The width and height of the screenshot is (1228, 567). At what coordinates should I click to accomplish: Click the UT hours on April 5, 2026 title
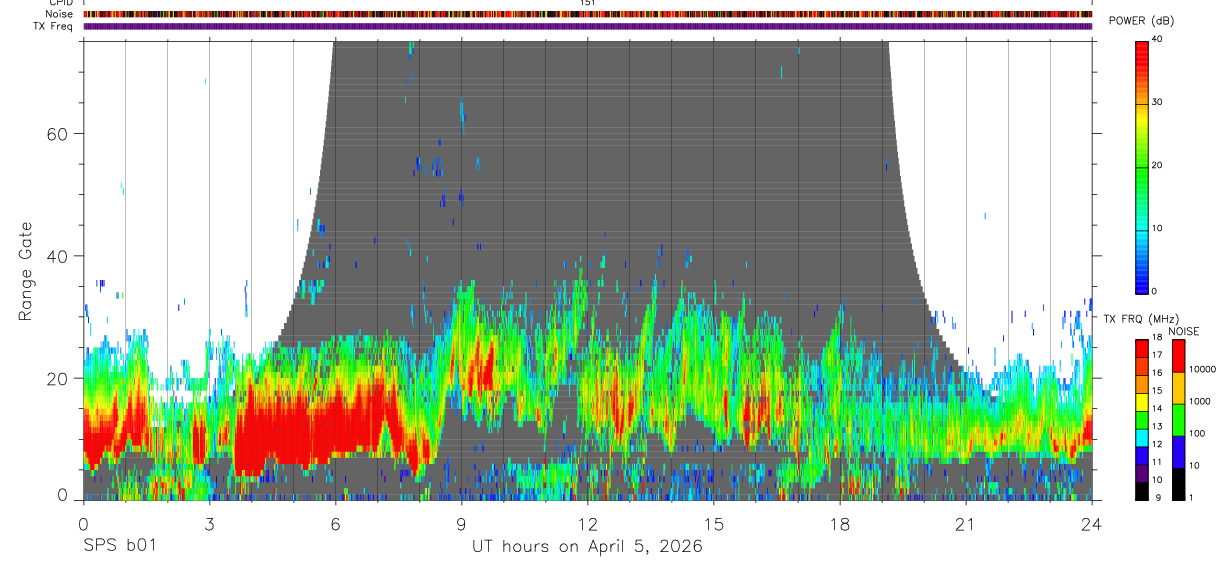[587, 546]
